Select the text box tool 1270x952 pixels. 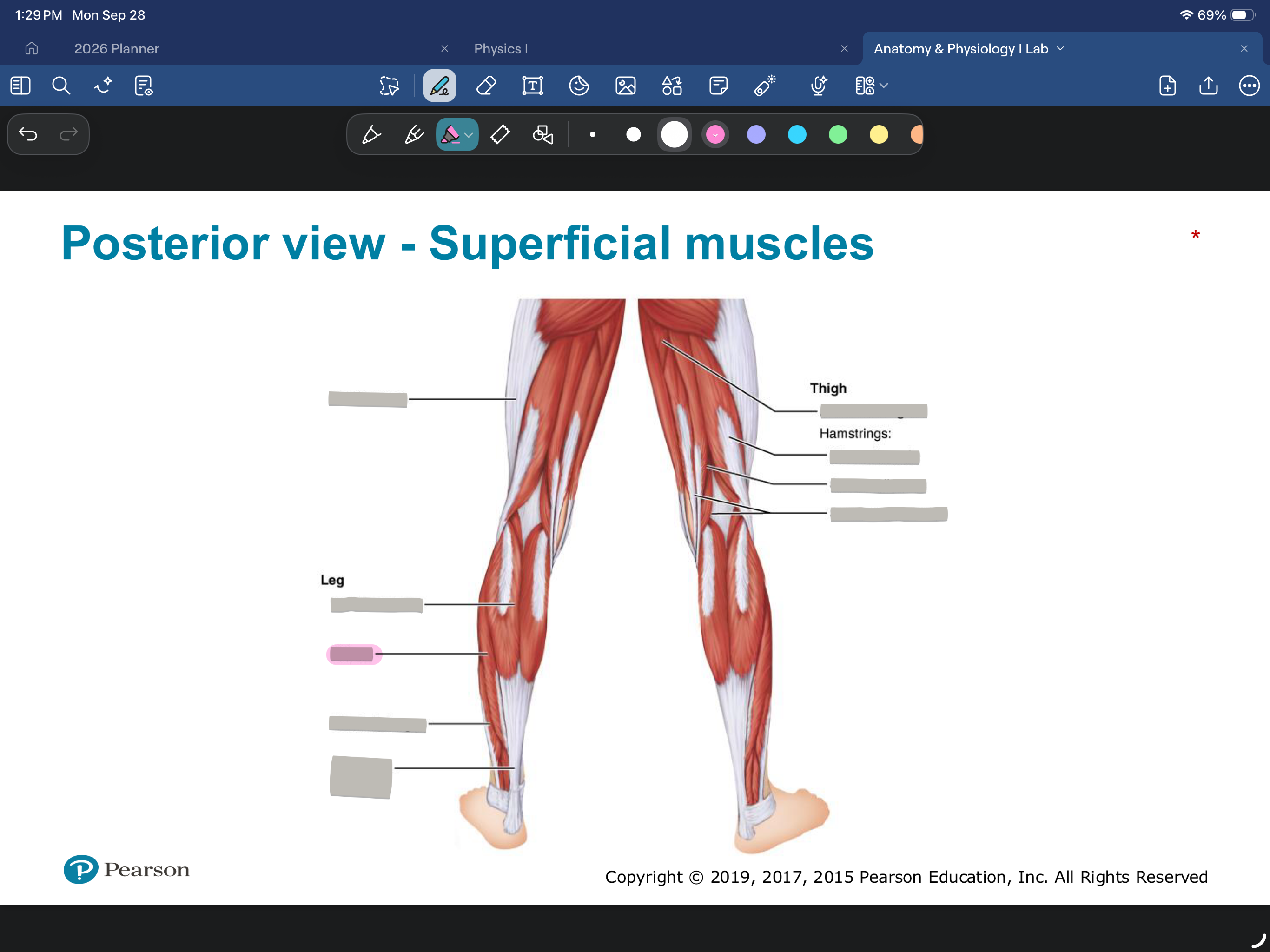pos(532,86)
